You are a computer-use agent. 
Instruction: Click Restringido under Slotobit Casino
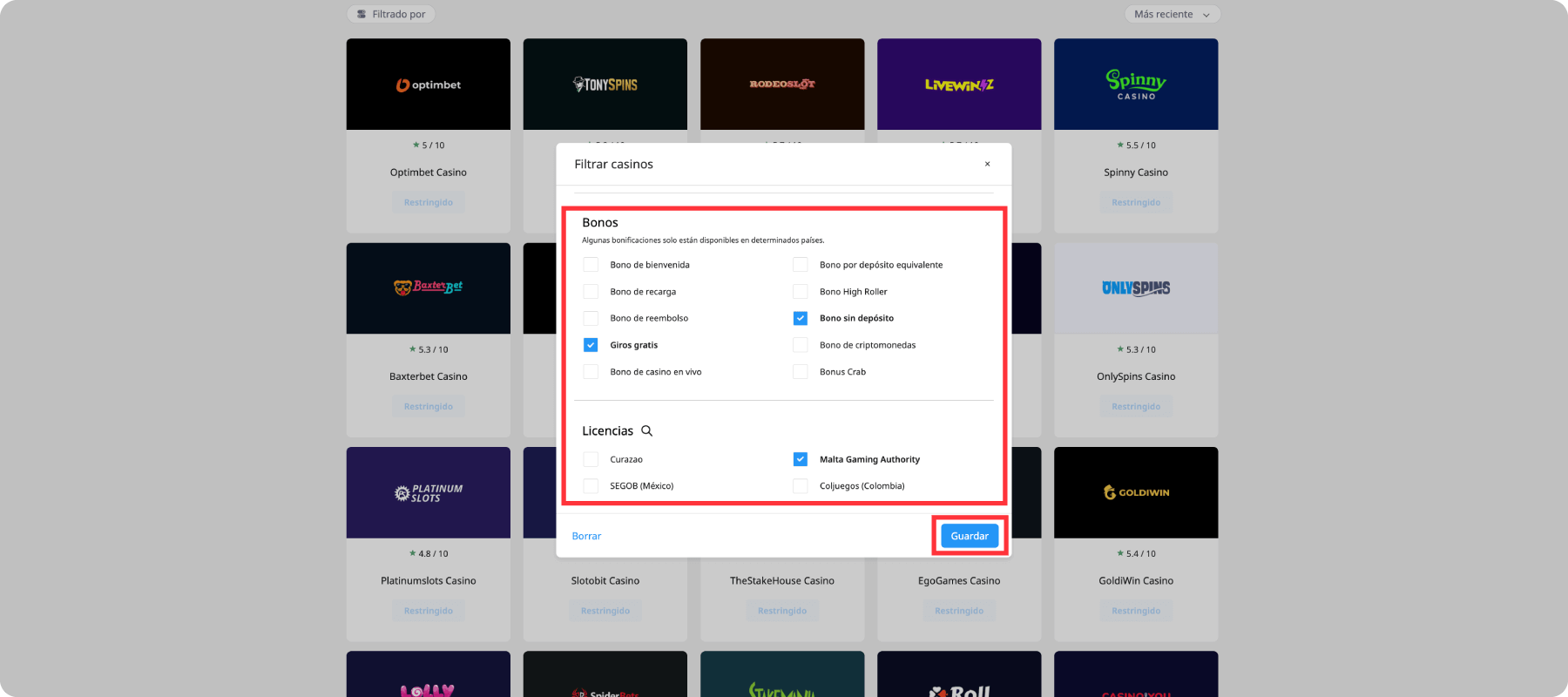click(x=605, y=612)
